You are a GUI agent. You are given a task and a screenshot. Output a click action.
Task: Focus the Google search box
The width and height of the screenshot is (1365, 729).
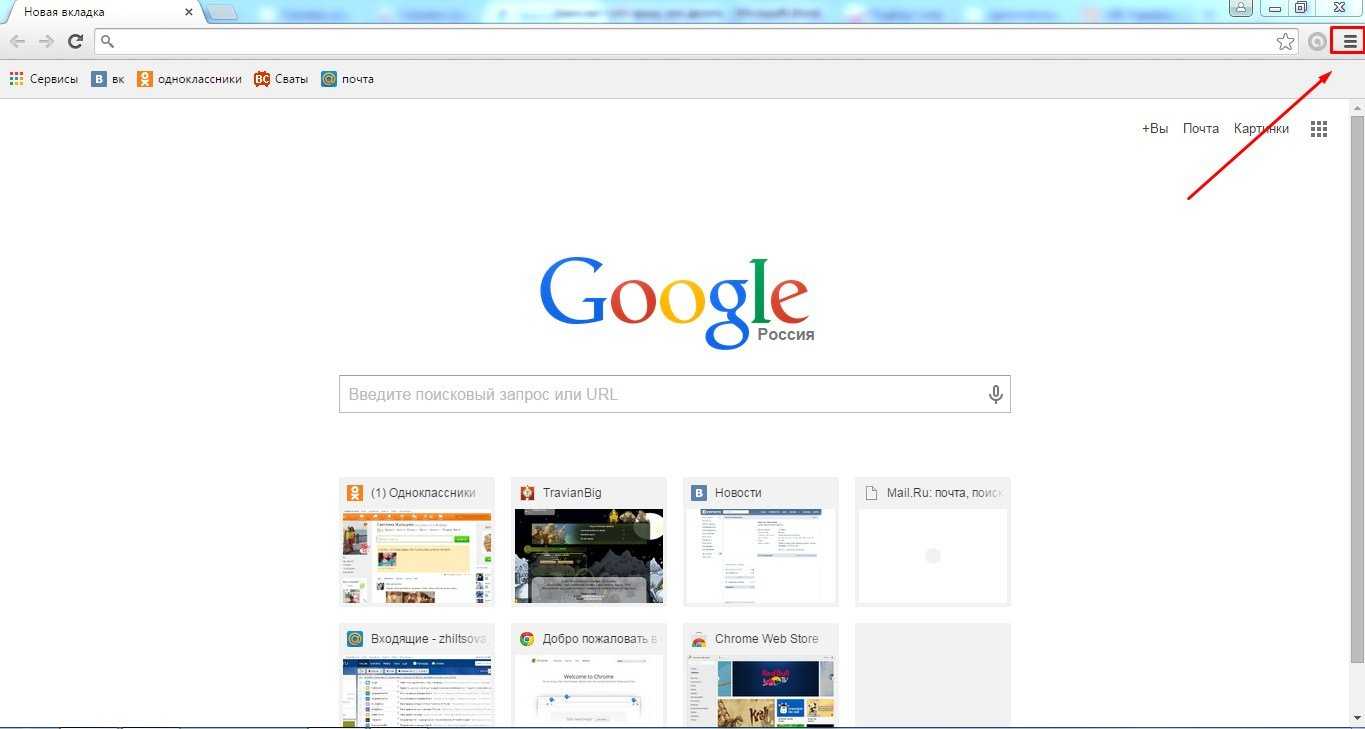click(674, 394)
